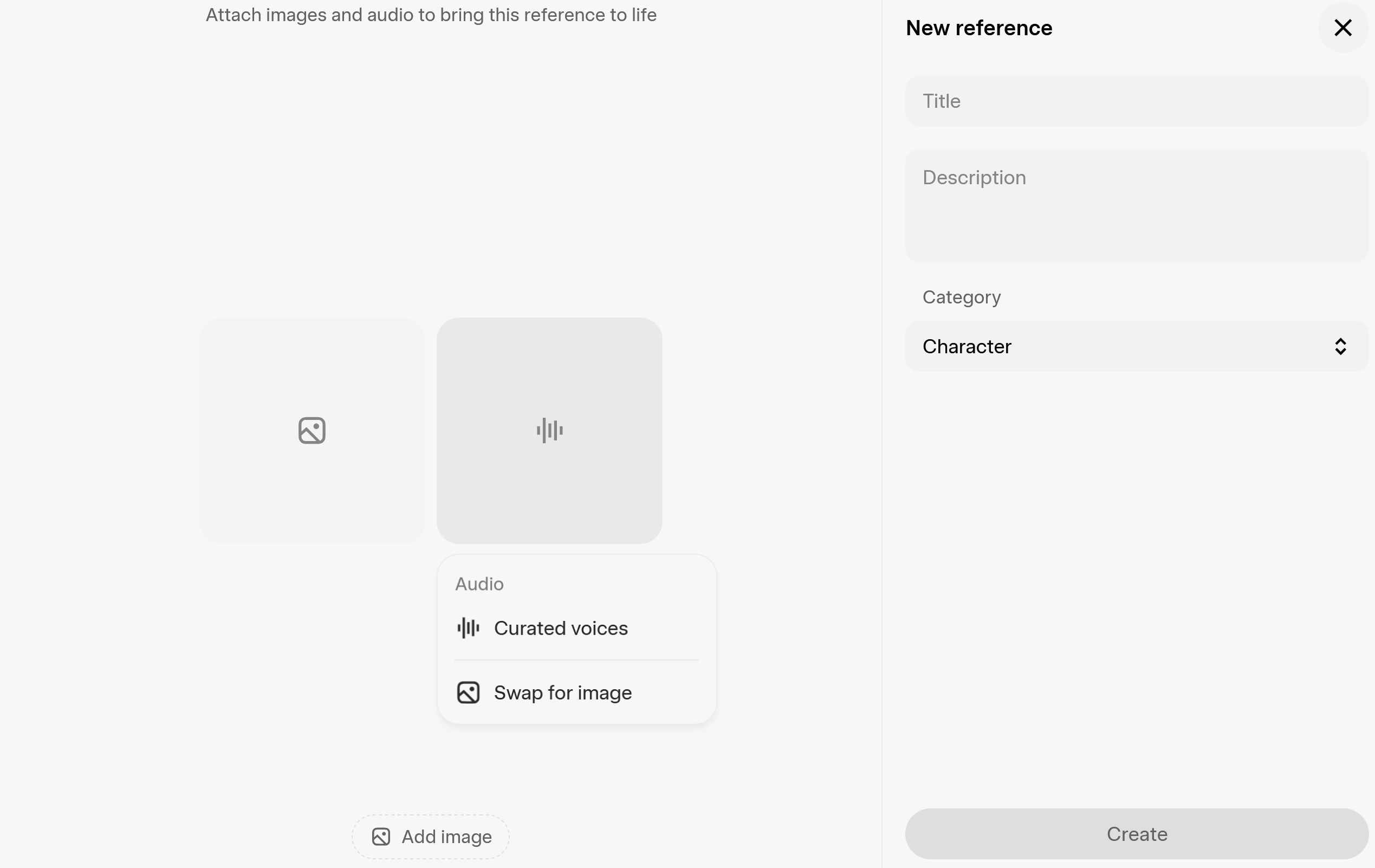1375x868 pixels.
Task: Click the Audio heading in the popup menu
Action: pyautogui.click(x=479, y=584)
